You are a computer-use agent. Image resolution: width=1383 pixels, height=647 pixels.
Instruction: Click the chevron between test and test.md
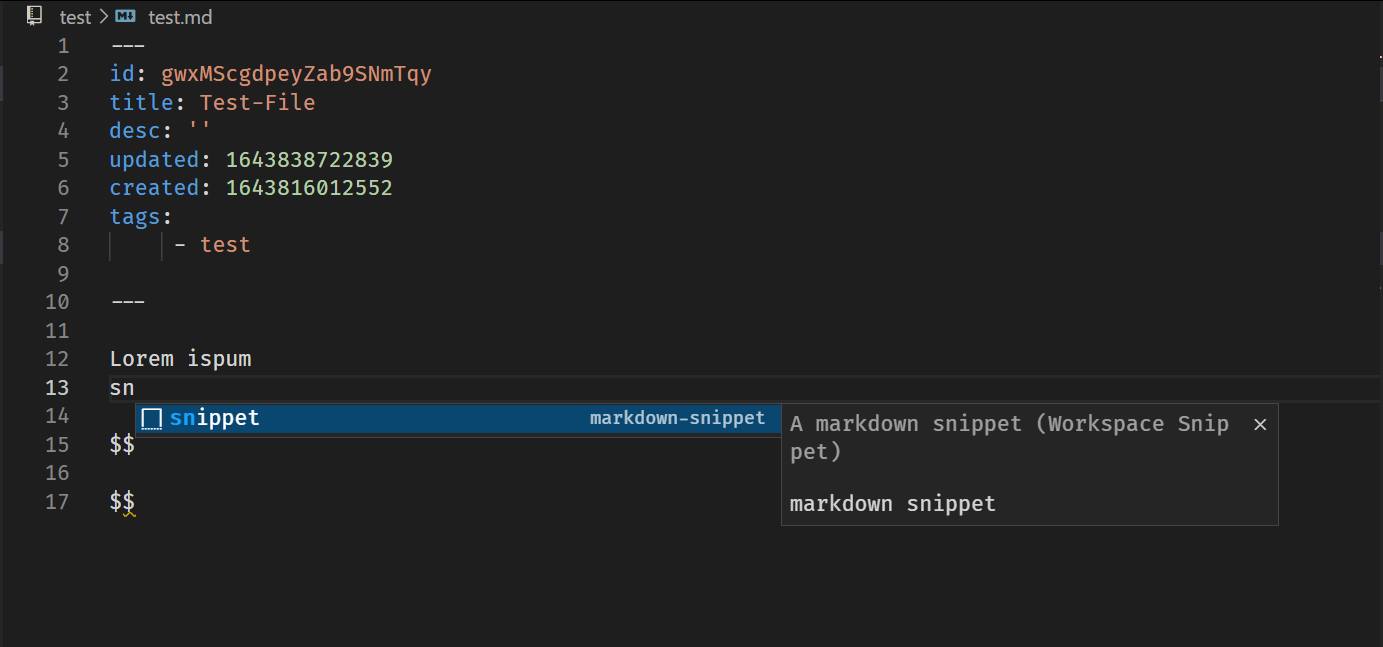[x=102, y=16]
